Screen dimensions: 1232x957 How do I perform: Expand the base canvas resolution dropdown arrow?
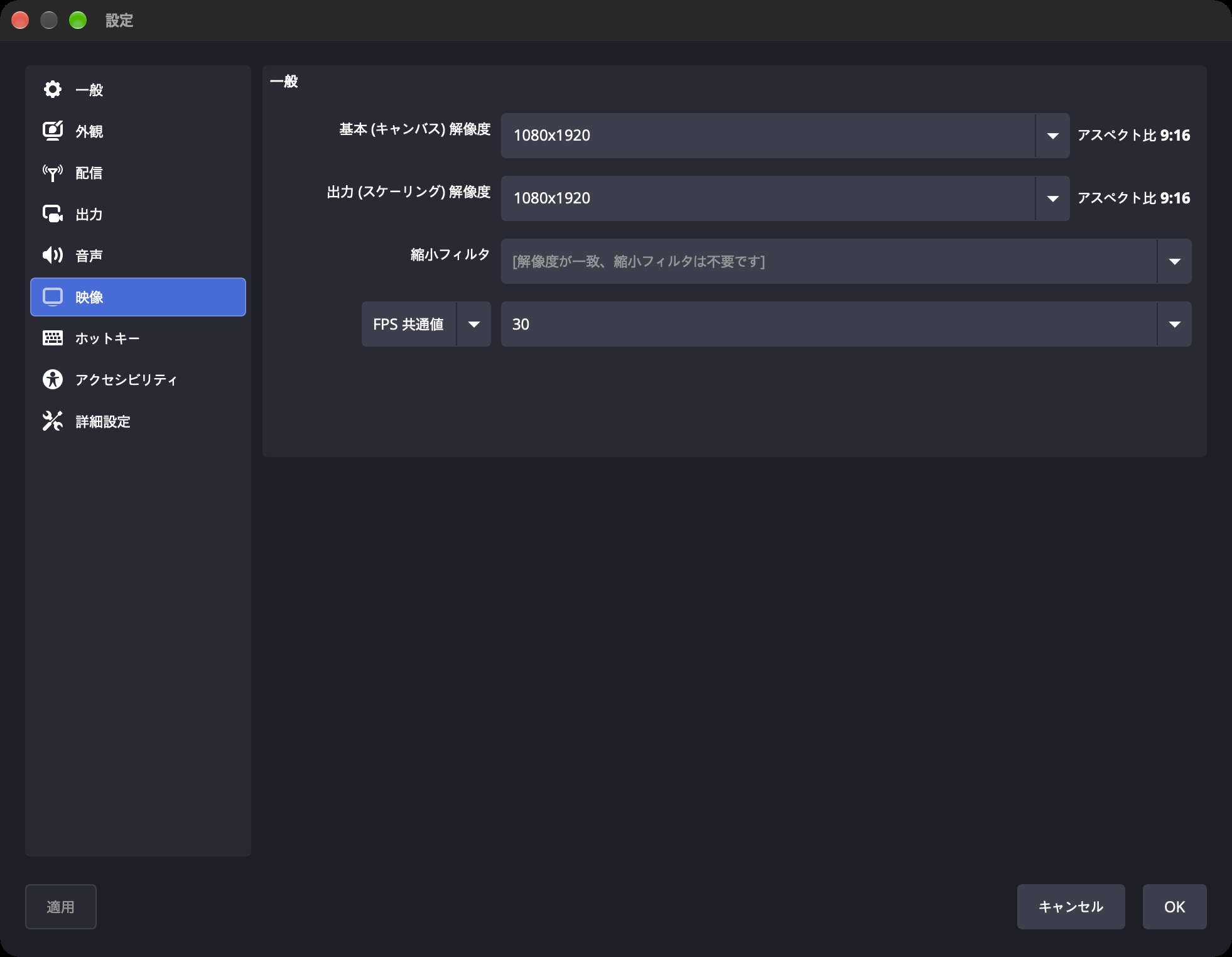tap(1052, 136)
